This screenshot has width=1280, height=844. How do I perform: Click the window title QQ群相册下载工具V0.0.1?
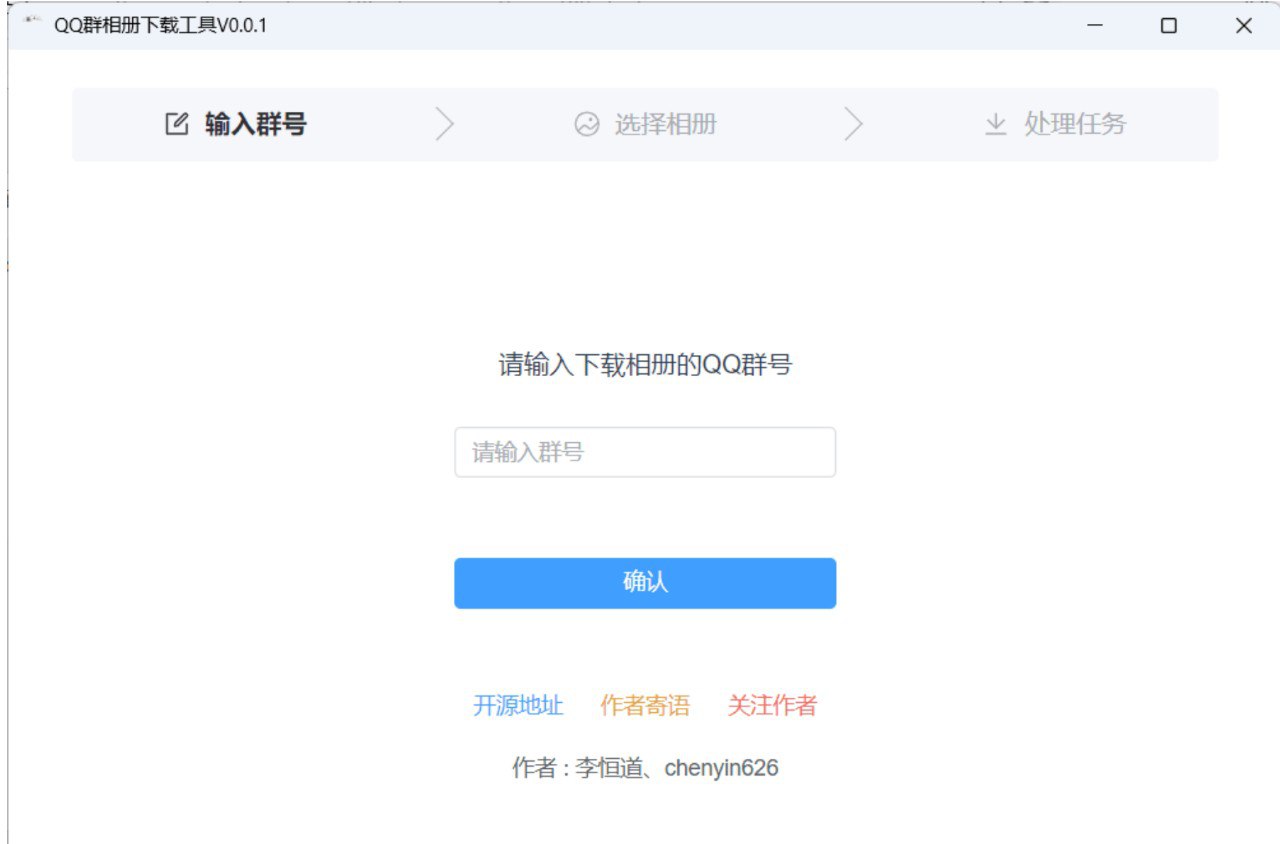pyautogui.click(x=161, y=25)
